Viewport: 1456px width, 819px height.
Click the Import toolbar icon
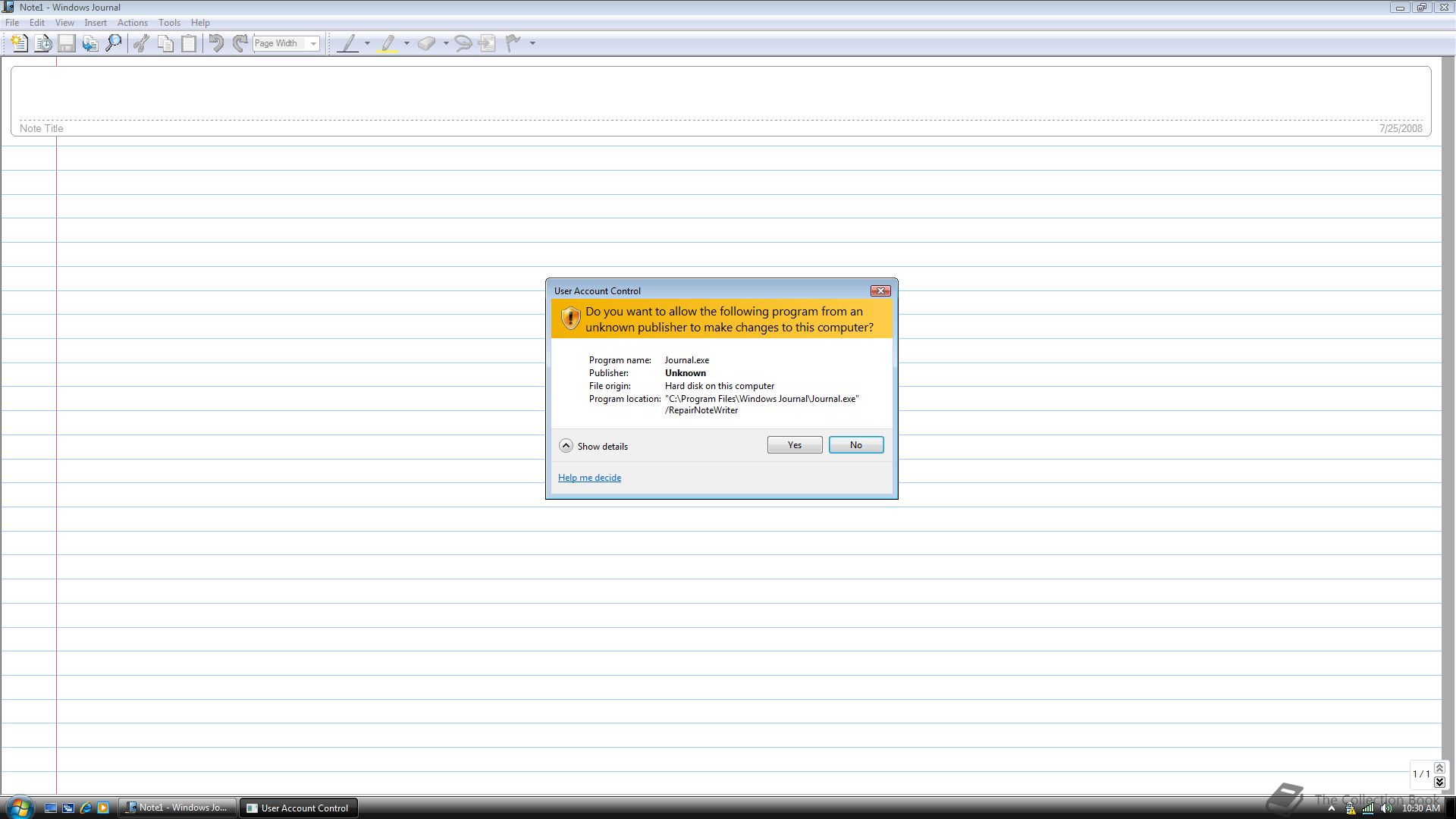(x=90, y=43)
